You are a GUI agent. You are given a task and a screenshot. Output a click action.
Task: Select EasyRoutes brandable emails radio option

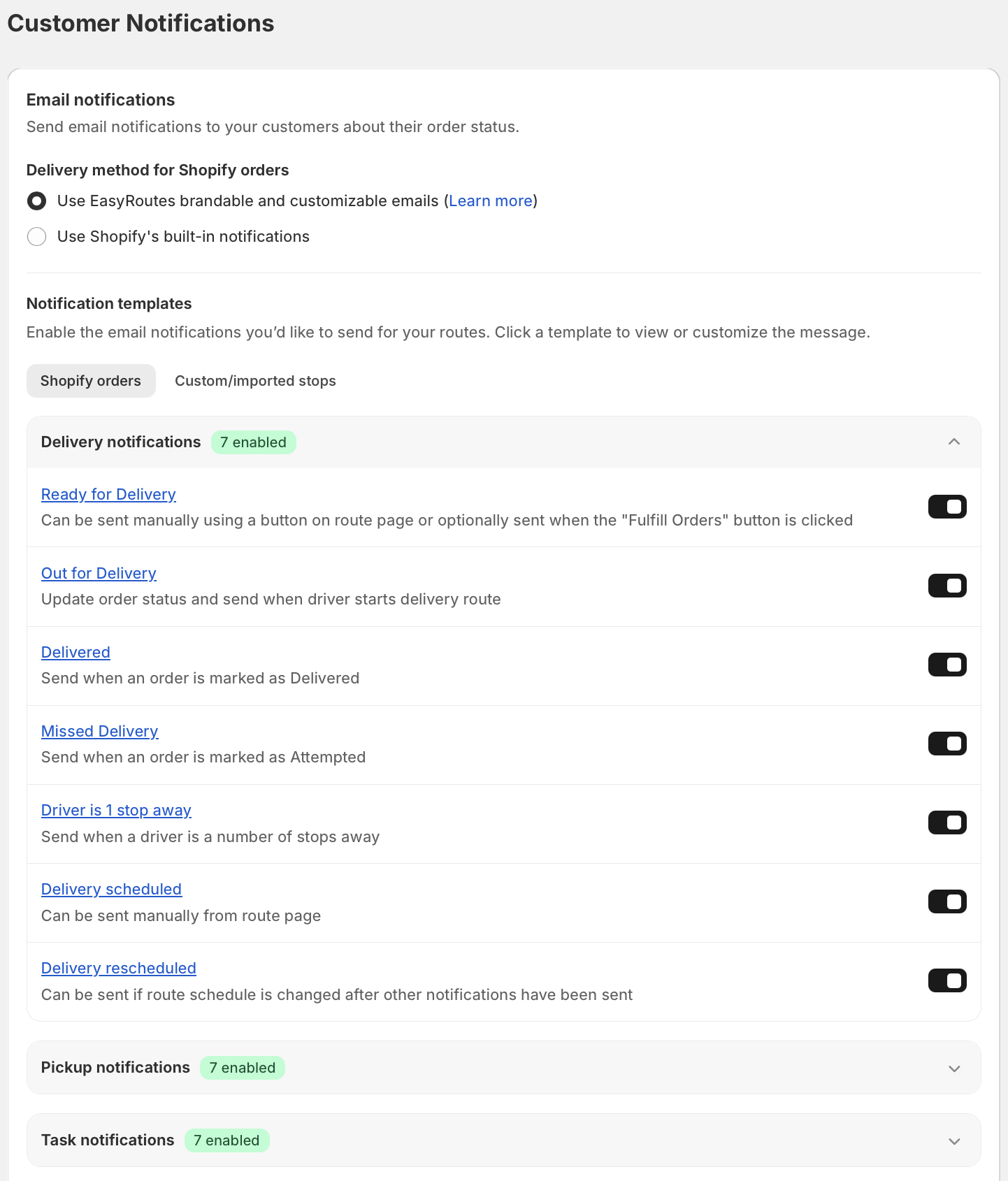tap(37, 201)
